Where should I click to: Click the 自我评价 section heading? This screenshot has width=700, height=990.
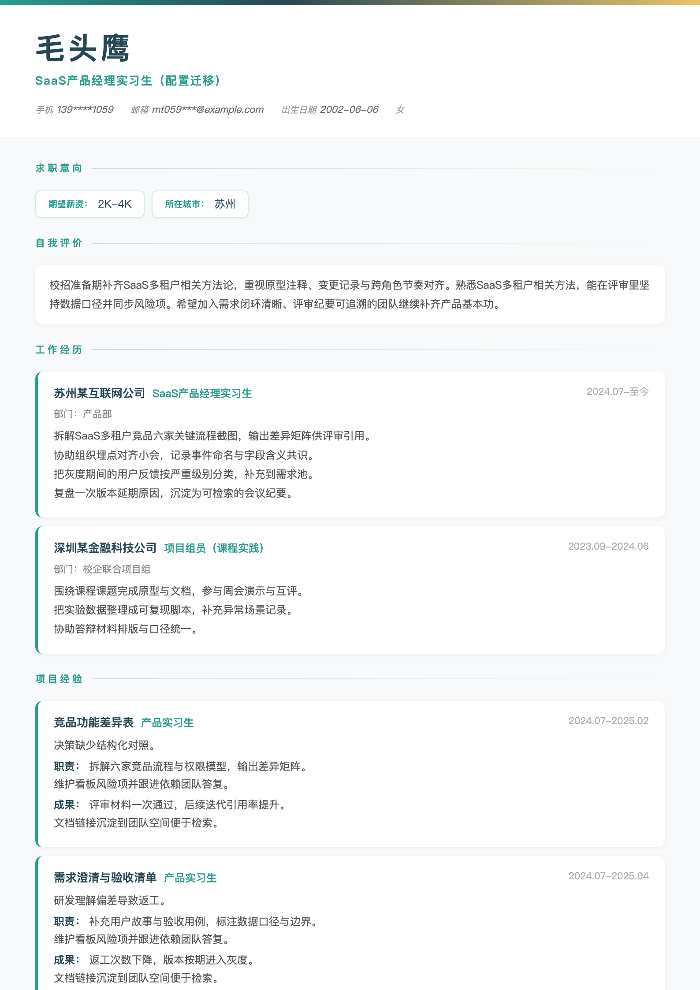pyautogui.click(x=59, y=242)
